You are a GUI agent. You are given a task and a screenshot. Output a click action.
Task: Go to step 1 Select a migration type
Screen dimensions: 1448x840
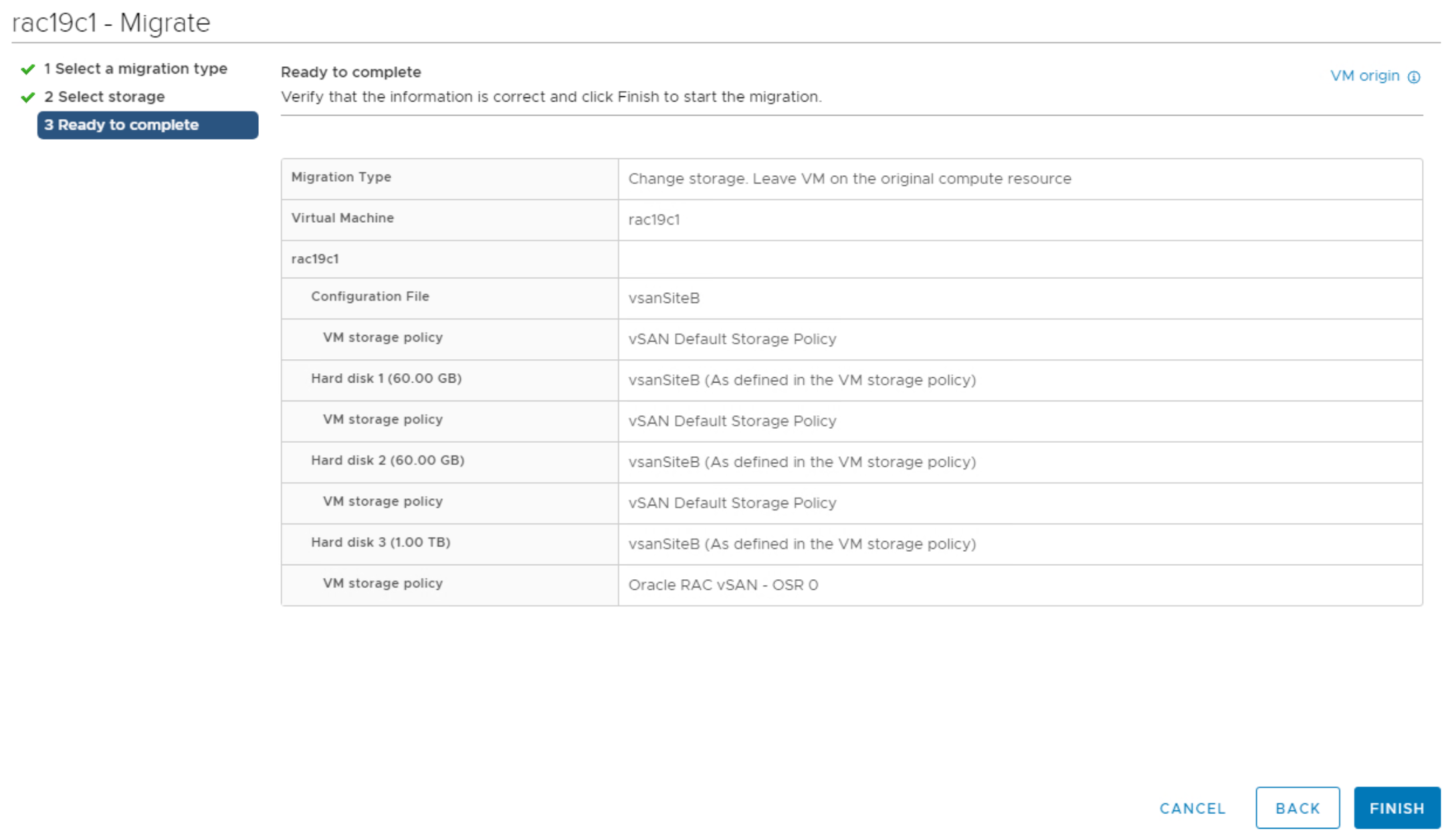coord(135,69)
